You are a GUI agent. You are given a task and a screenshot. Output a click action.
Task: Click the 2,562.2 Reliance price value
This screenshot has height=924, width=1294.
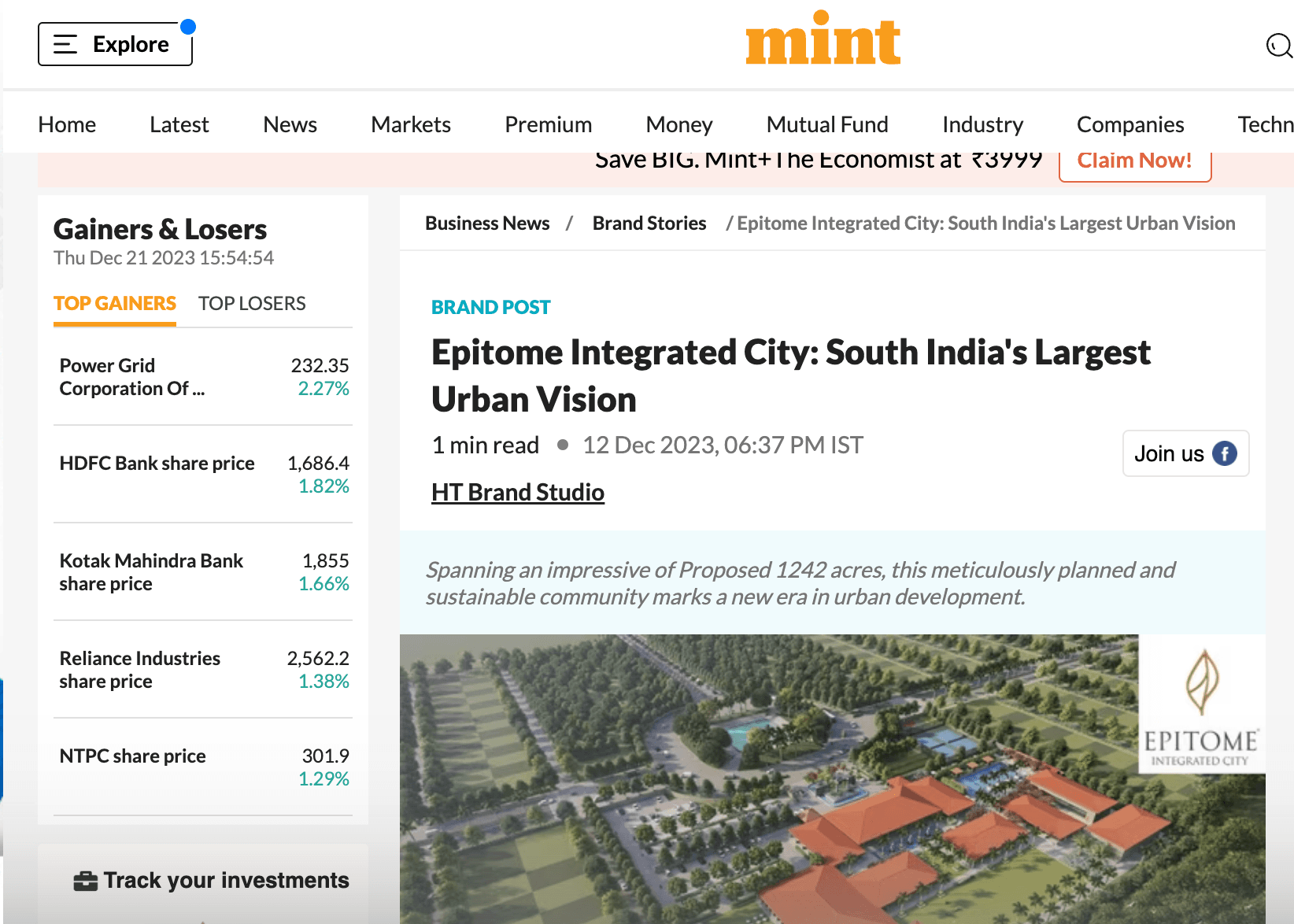click(x=318, y=659)
